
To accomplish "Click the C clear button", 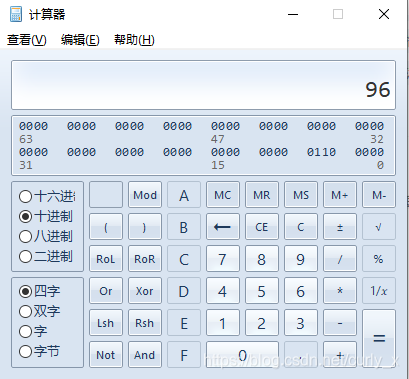I will [301, 227].
